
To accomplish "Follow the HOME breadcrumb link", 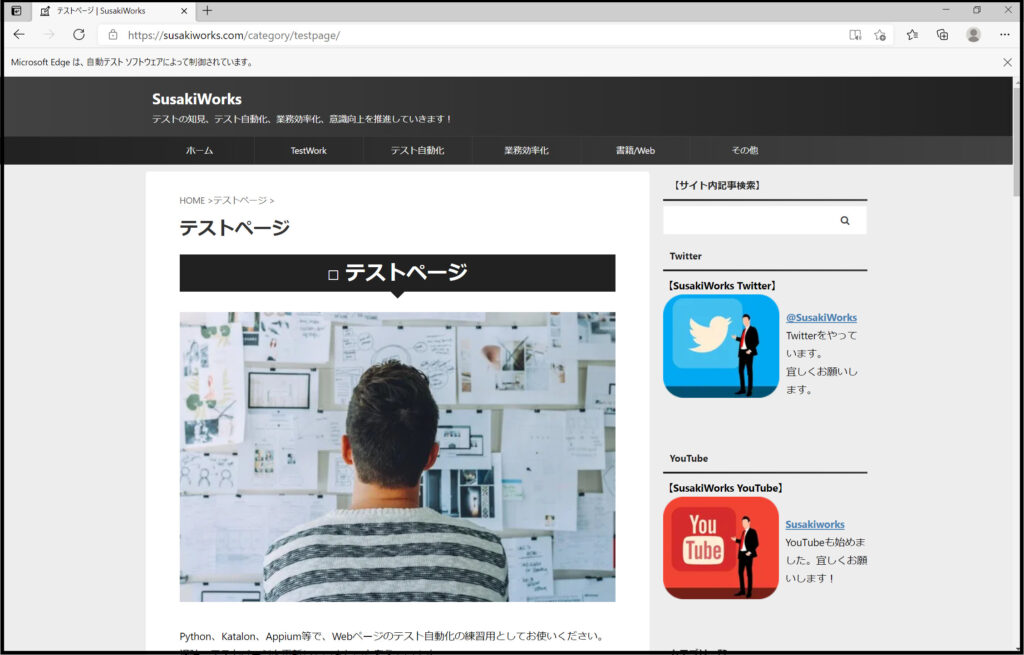I will (192, 200).
